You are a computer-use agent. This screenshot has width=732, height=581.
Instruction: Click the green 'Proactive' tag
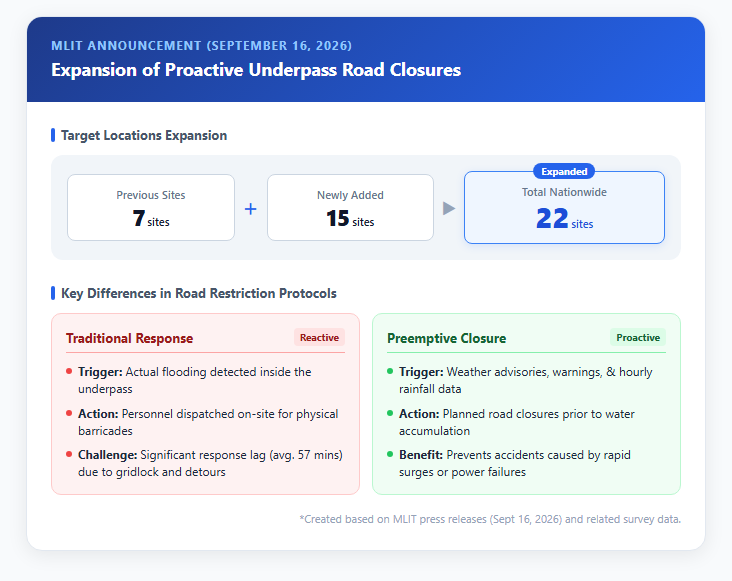[638, 337]
